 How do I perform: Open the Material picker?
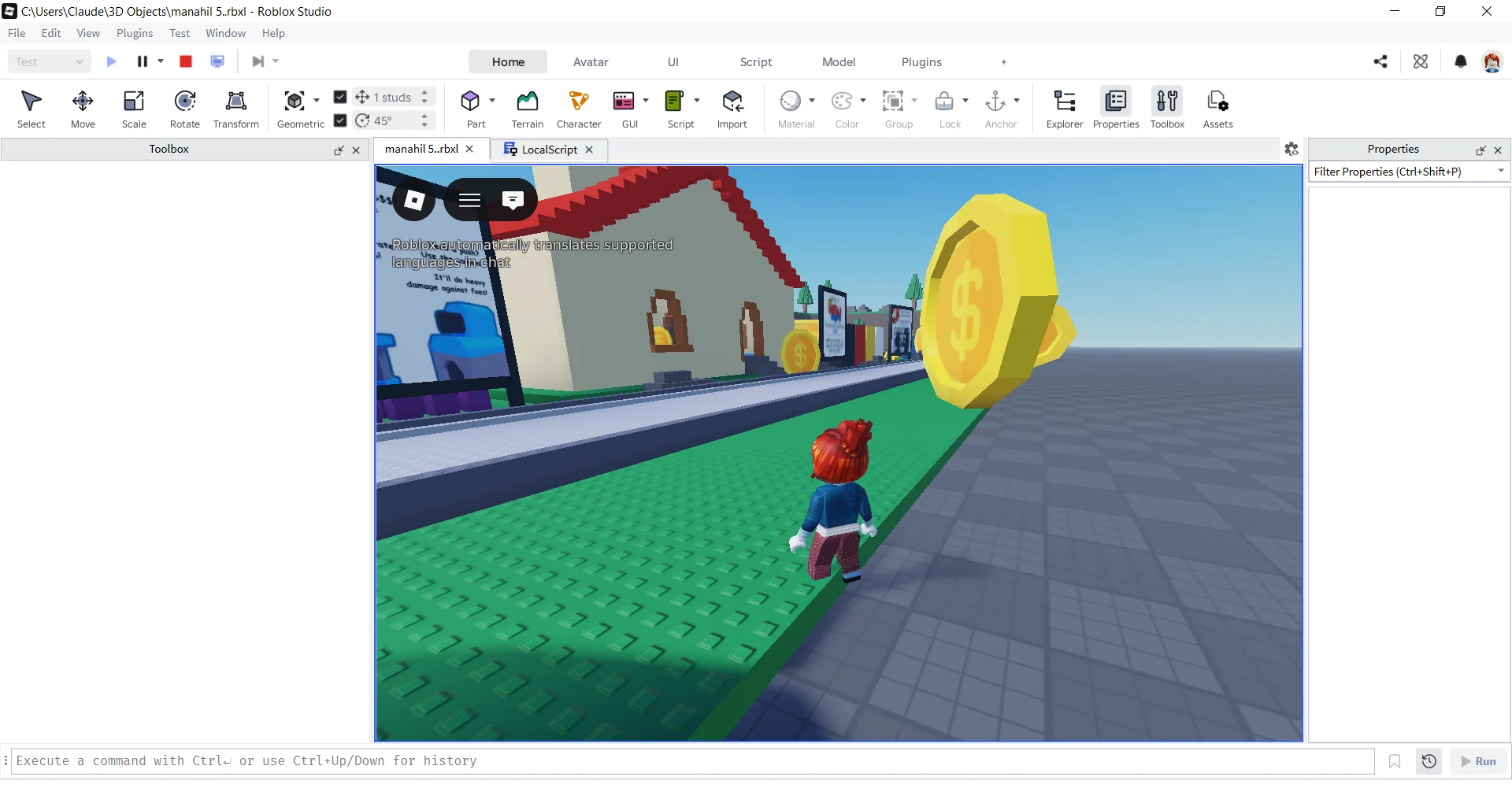click(791, 101)
